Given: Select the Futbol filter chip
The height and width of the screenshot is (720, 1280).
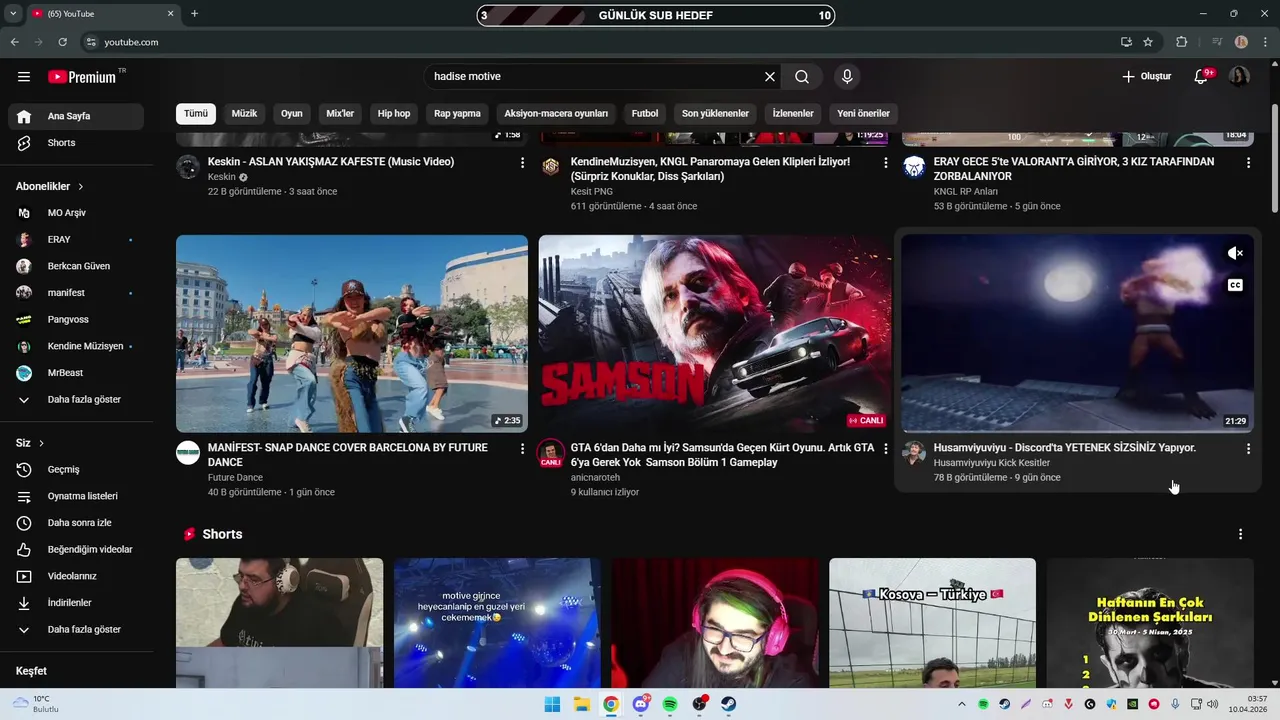Looking at the screenshot, I should [645, 114].
